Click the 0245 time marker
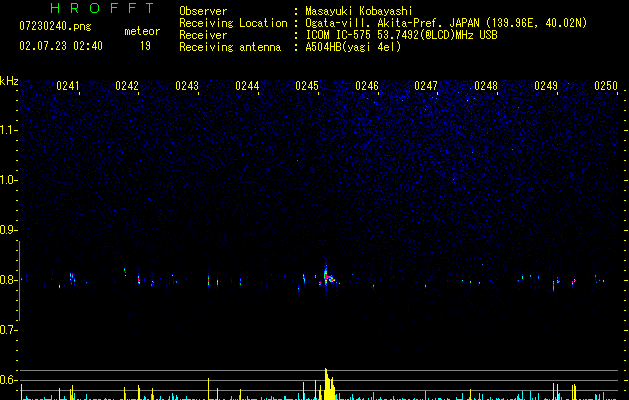 pyautogui.click(x=307, y=86)
